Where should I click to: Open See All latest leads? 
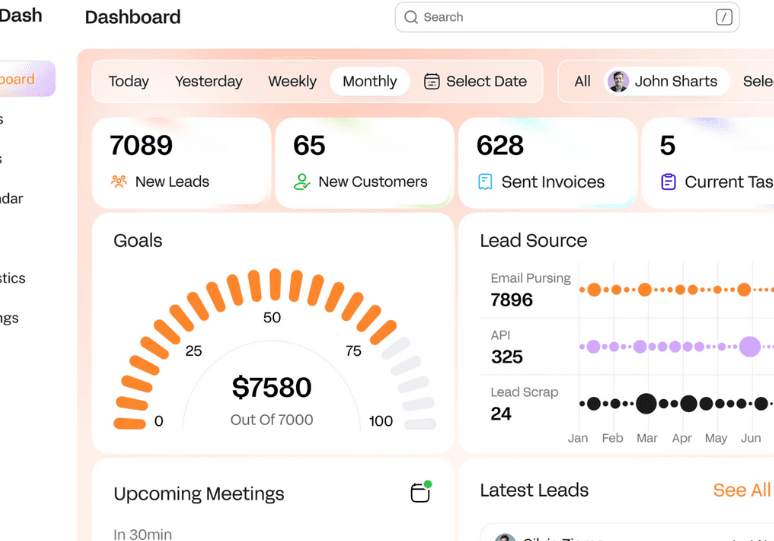[741, 490]
